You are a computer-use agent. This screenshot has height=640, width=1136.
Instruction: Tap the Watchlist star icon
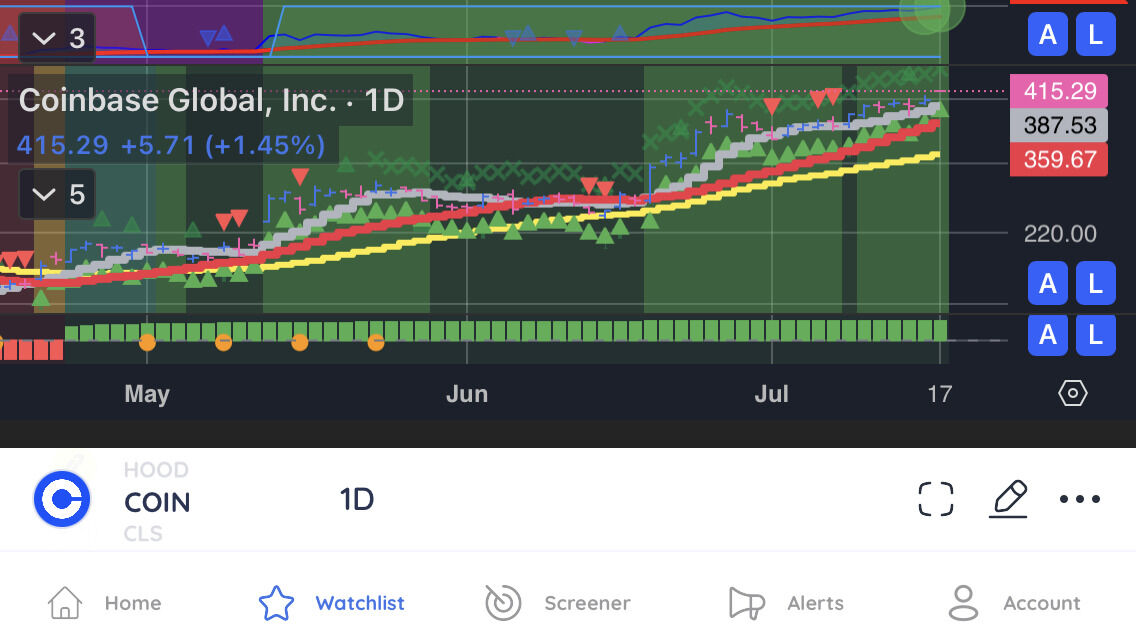pos(276,603)
